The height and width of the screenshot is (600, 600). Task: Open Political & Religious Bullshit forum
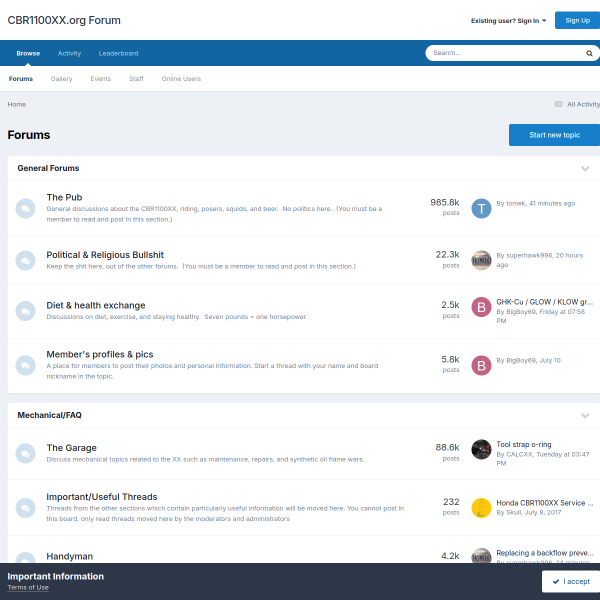tap(105, 255)
